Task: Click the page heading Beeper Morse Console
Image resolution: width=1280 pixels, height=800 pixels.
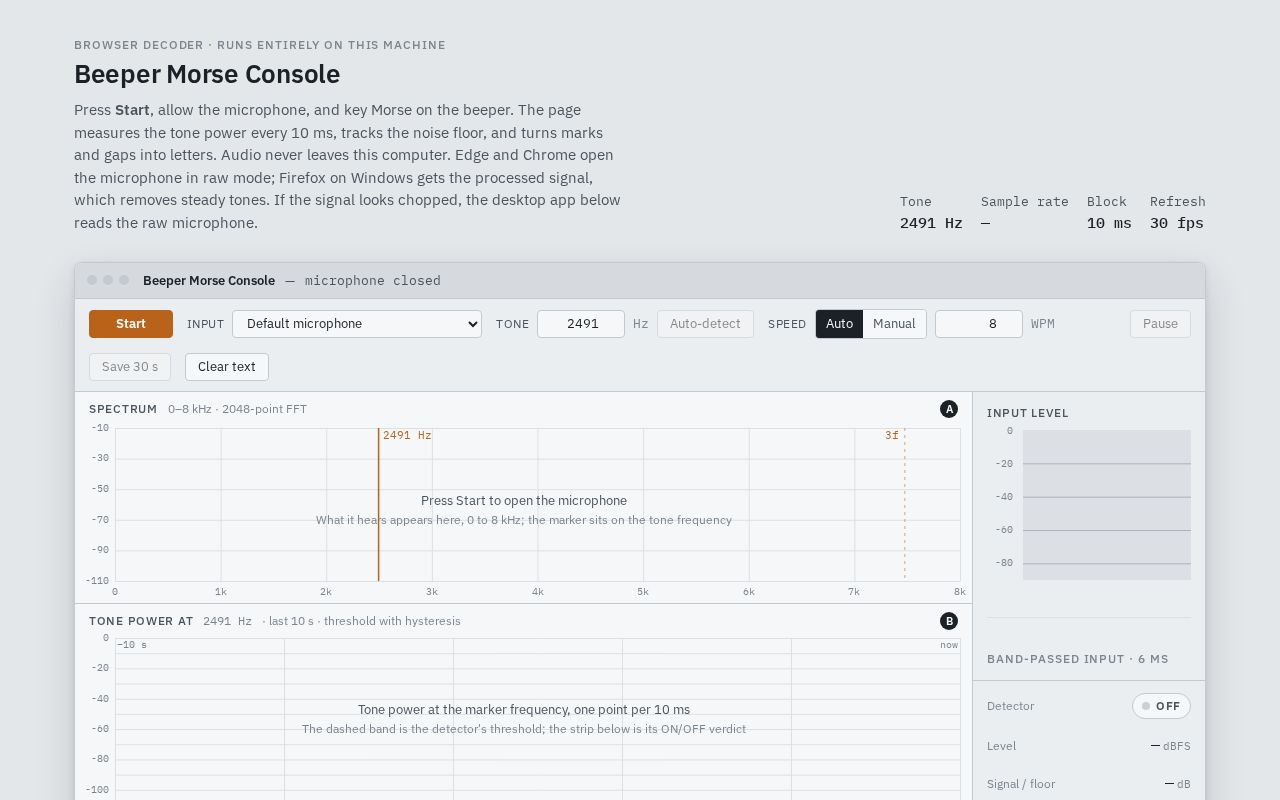Action: click(x=207, y=74)
